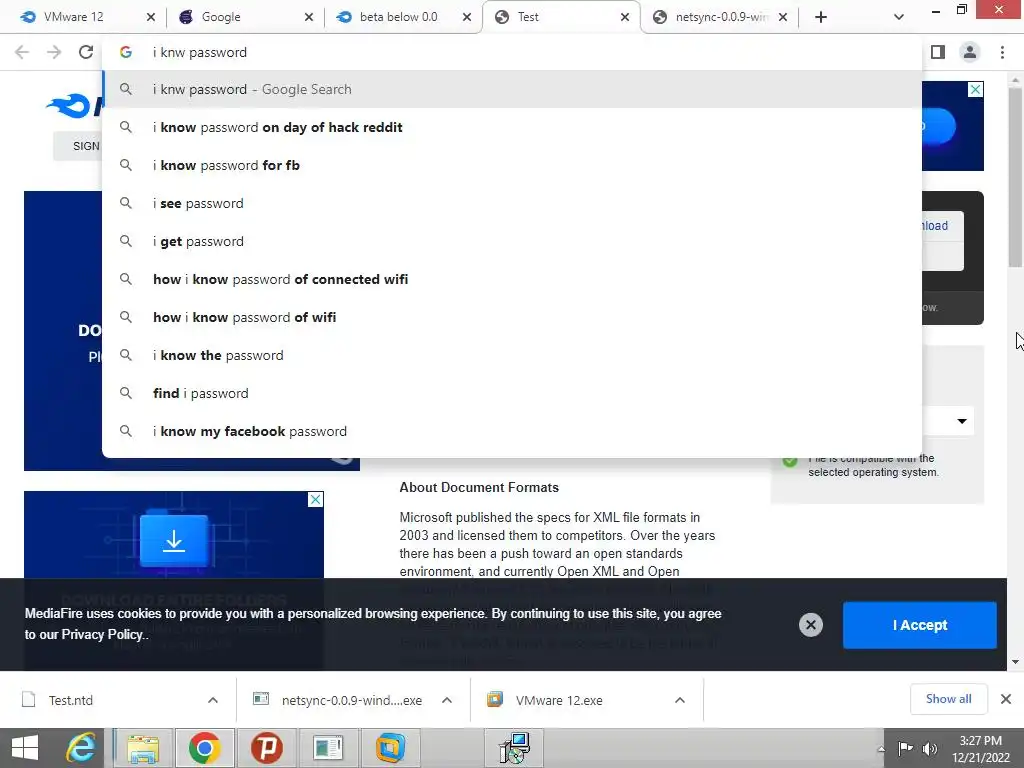The width and height of the screenshot is (1024, 768).
Task: Select 'i know my facebook password' suggestion
Action: click(x=512, y=431)
